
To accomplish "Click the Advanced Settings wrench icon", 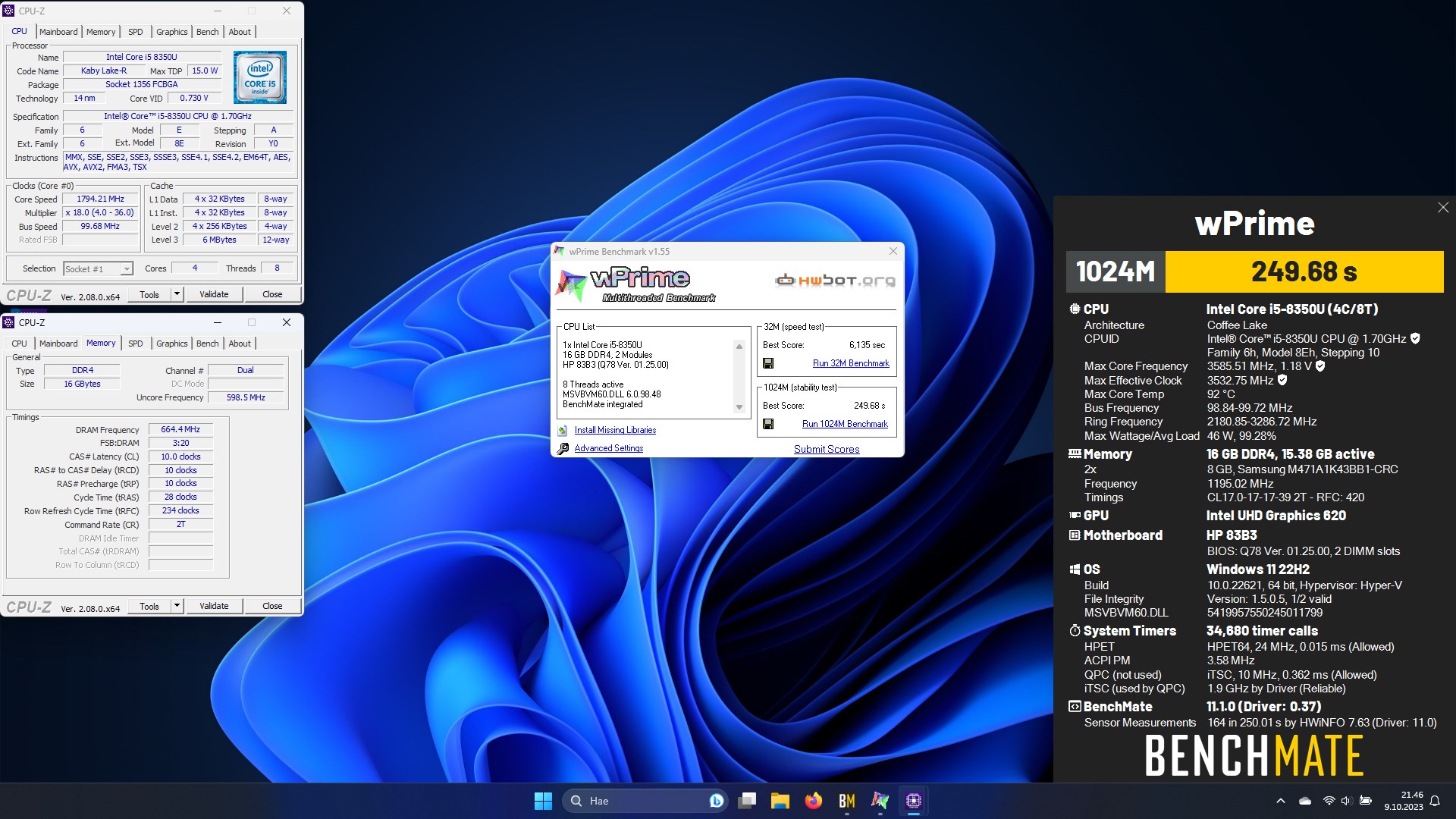I will (563, 448).
